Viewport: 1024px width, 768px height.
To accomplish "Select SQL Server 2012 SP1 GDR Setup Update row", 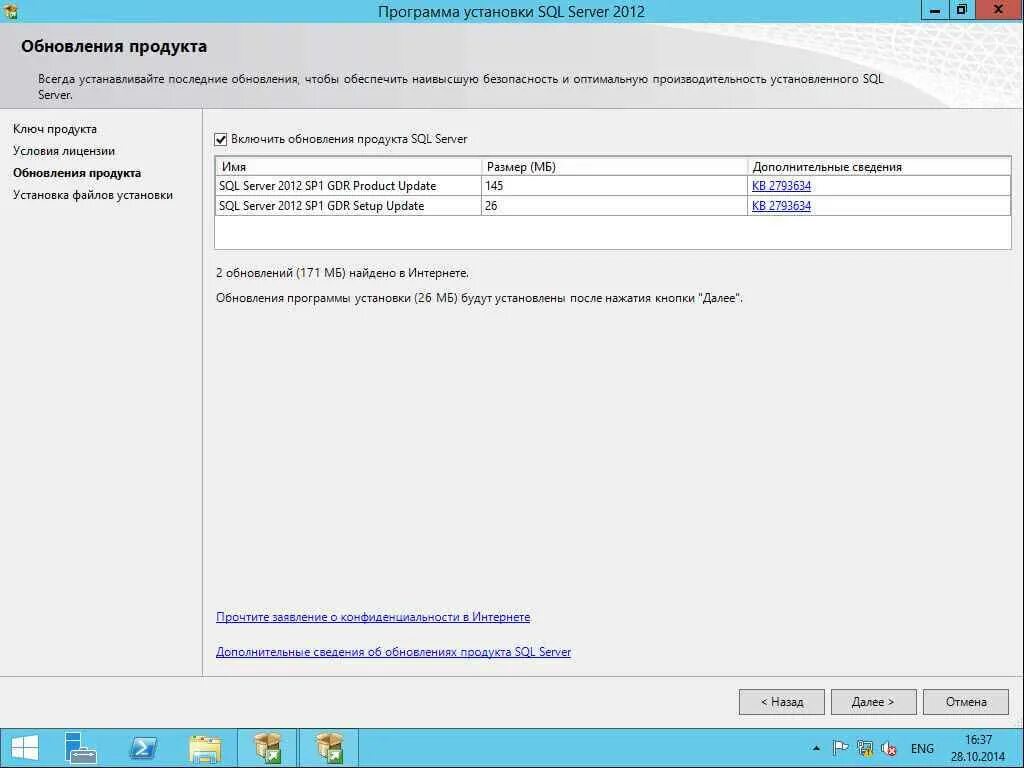I will point(613,206).
